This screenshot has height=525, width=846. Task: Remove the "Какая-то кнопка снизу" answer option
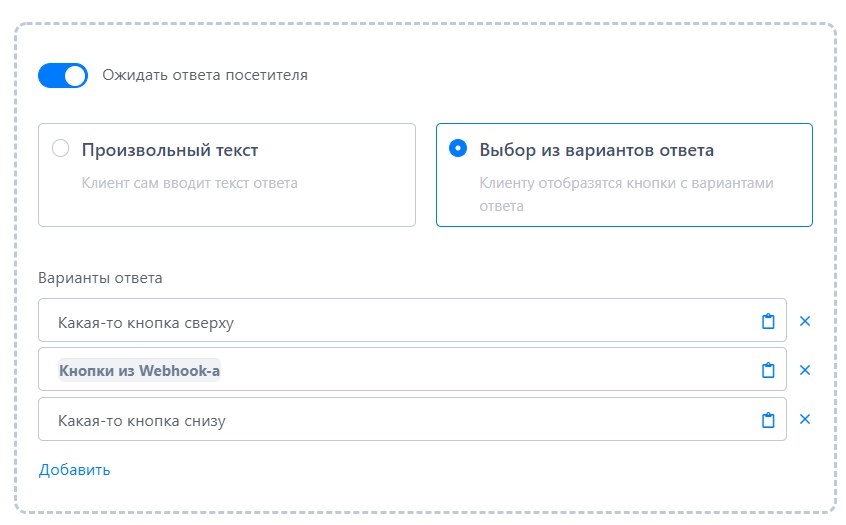[805, 420]
